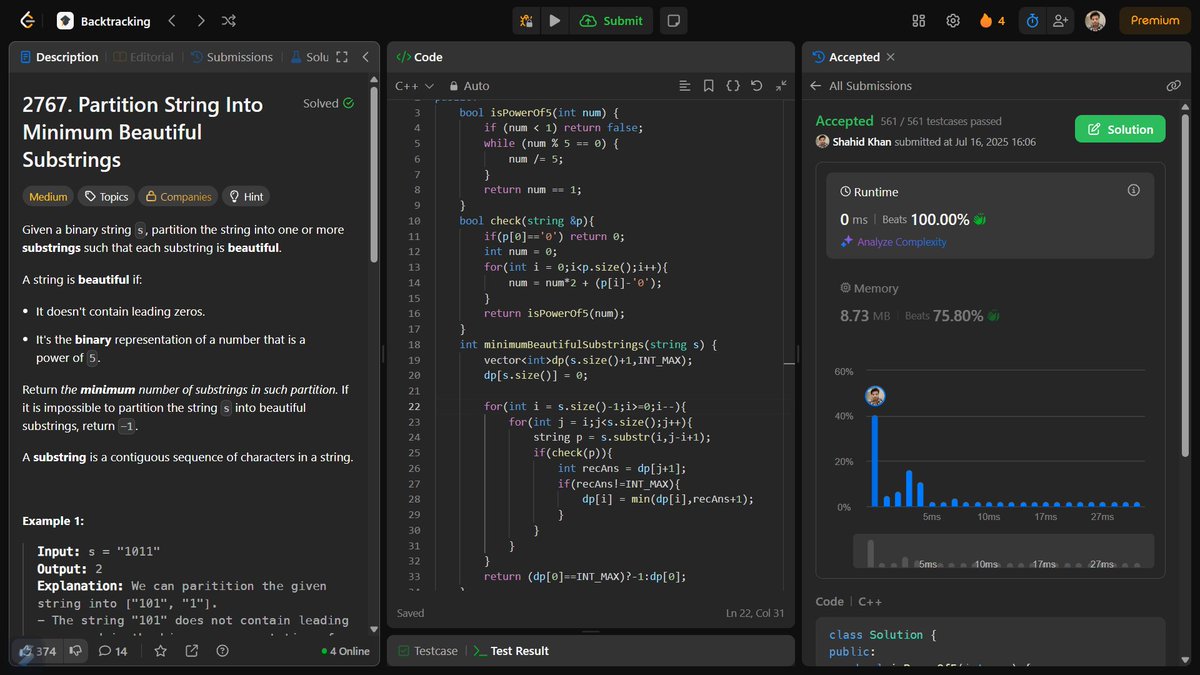Upvote the problem with thumbs up
Image resolution: width=1200 pixels, height=675 pixels.
[38, 651]
